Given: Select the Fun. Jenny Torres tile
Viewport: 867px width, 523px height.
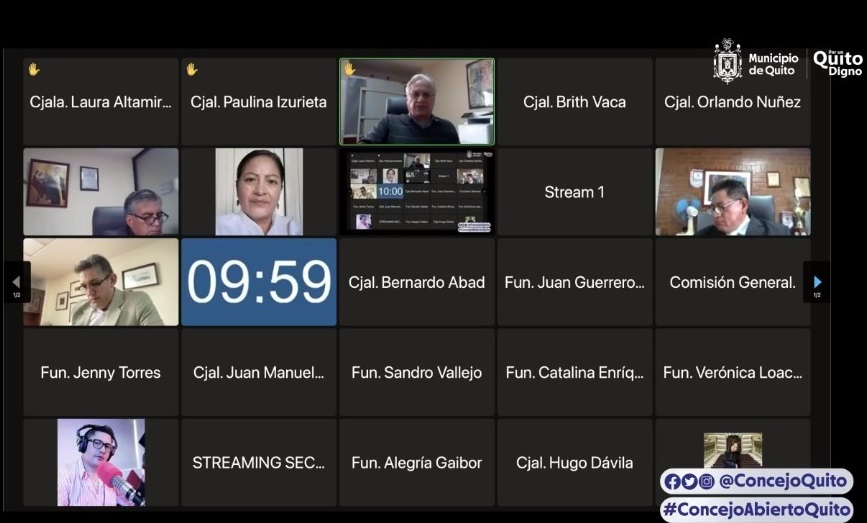Looking at the screenshot, I should [x=101, y=372].
